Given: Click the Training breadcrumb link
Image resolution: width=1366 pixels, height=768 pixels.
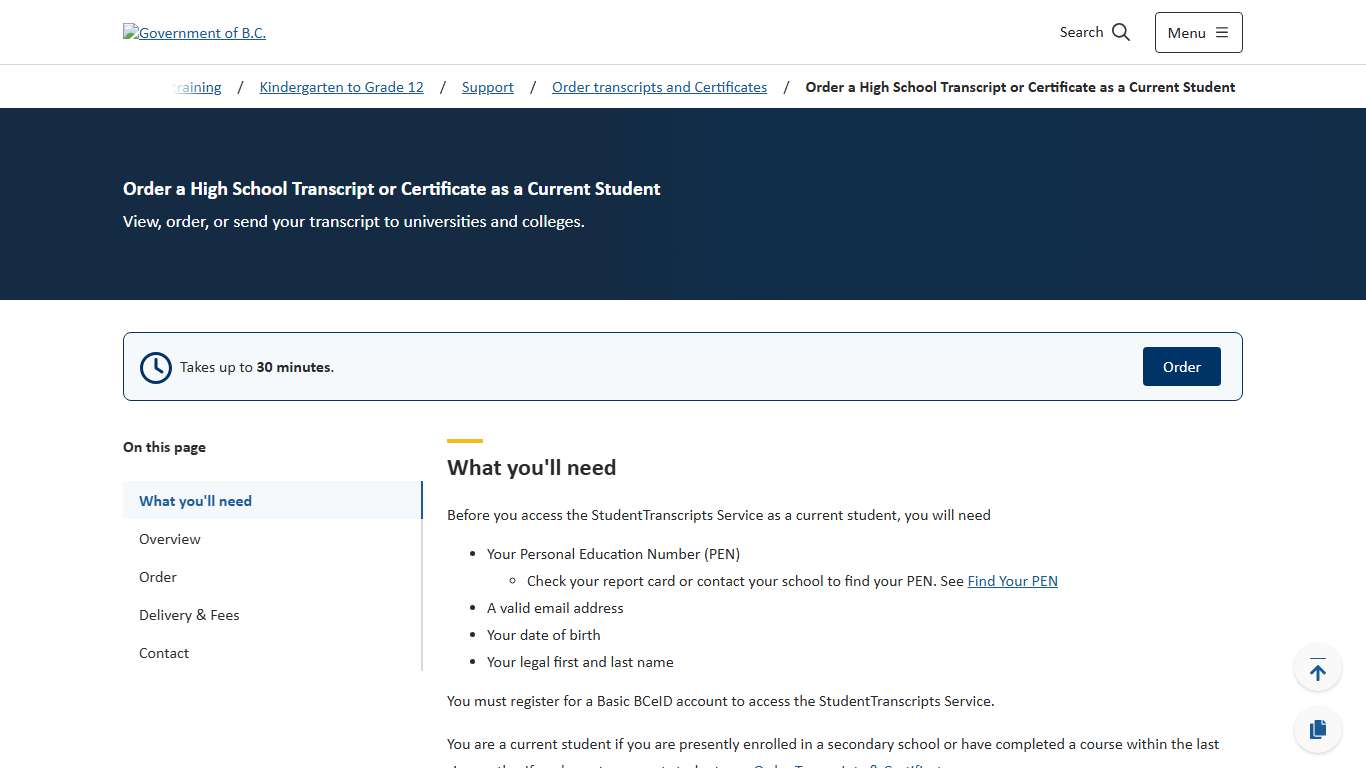Looking at the screenshot, I should [x=196, y=87].
